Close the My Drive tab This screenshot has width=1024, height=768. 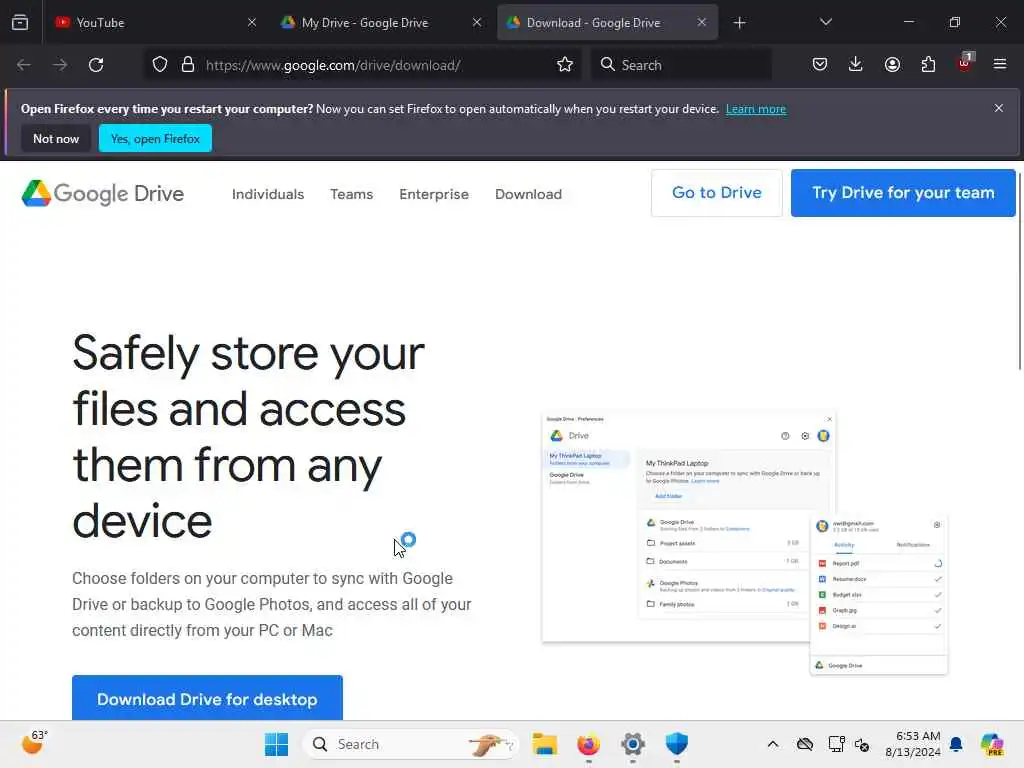click(x=477, y=23)
